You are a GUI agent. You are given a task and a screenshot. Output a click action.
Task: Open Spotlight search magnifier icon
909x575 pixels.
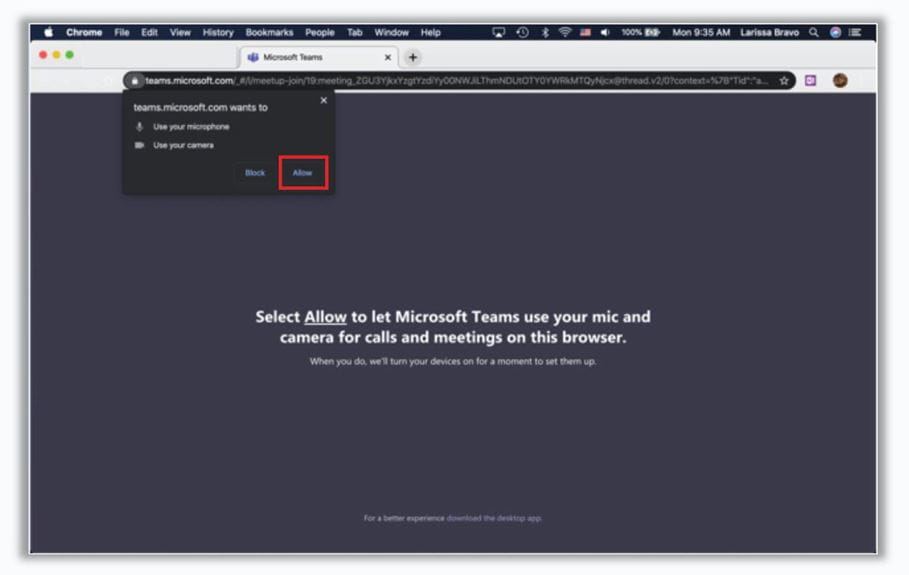pos(814,32)
